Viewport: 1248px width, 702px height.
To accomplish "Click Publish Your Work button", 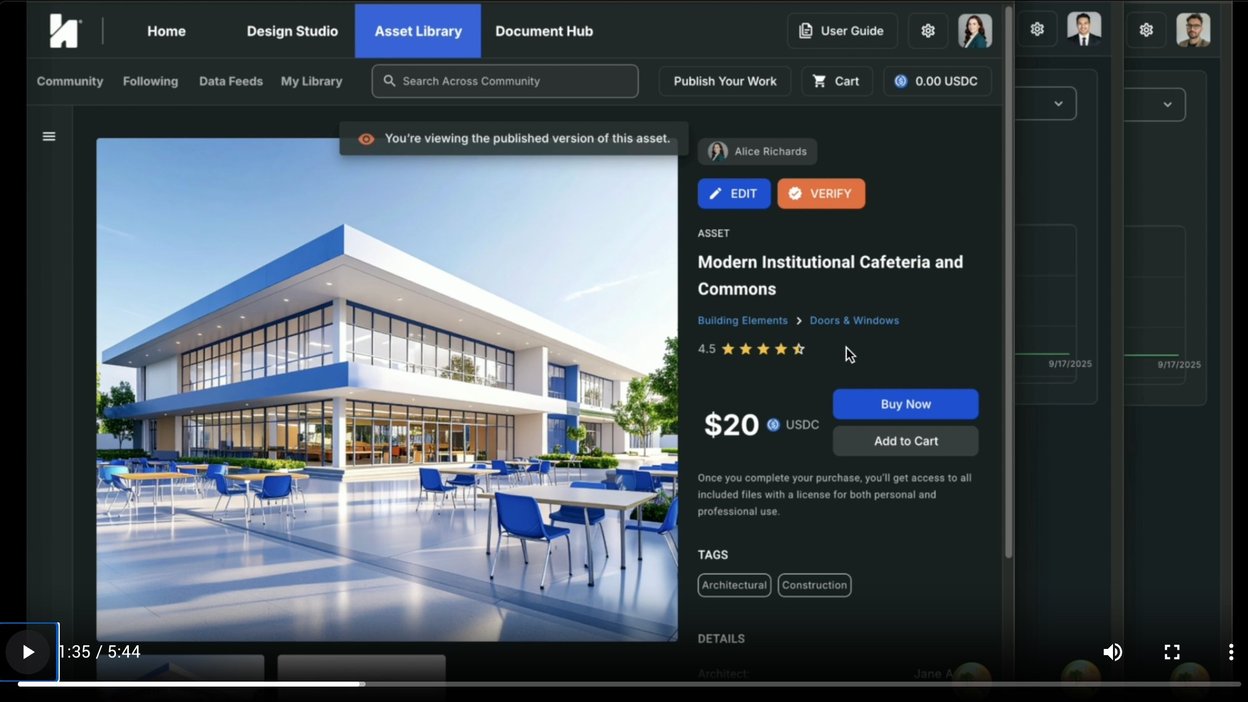I will 725,81.
